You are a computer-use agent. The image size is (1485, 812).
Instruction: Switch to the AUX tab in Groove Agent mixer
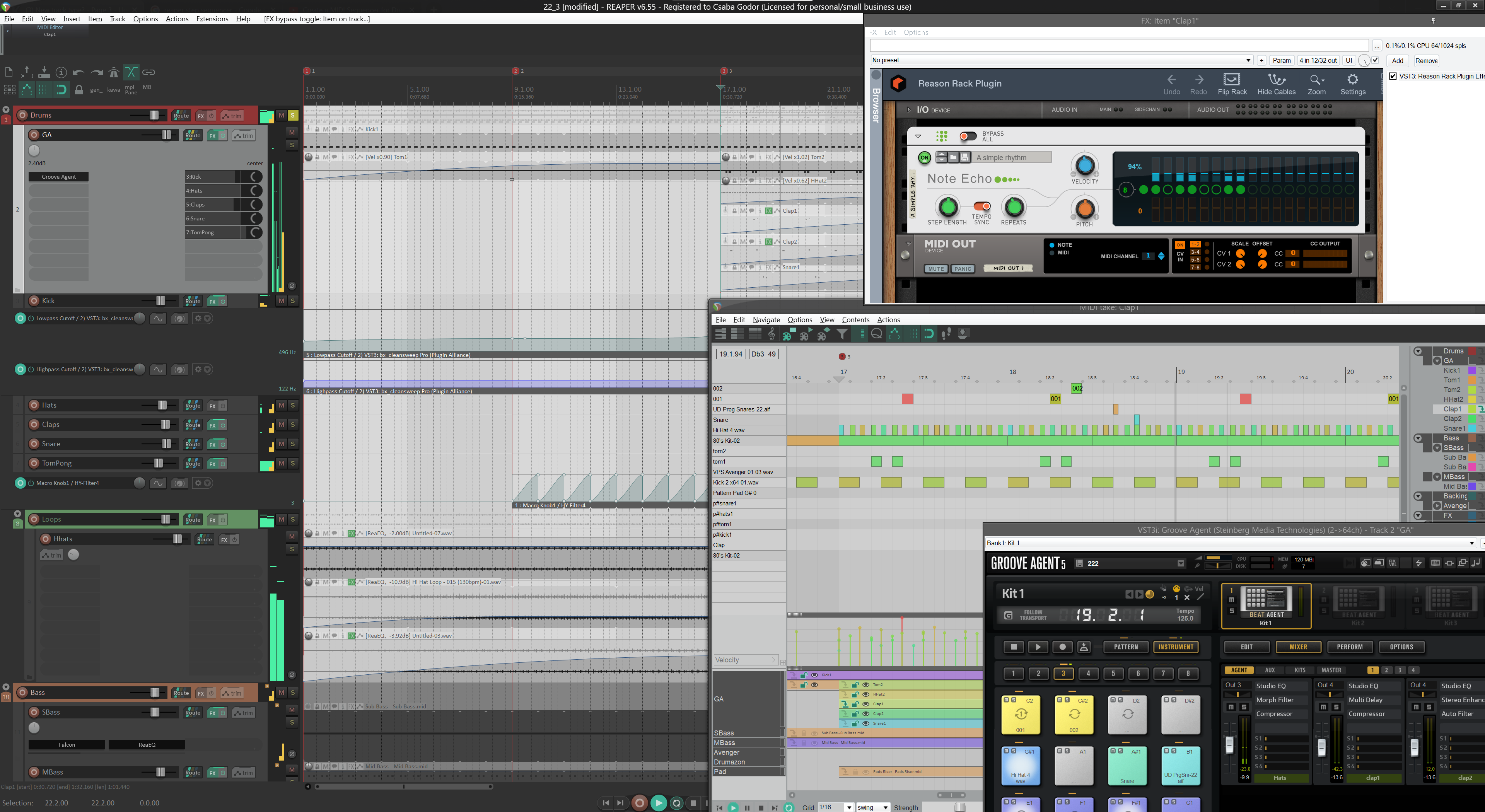[x=1270, y=670]
